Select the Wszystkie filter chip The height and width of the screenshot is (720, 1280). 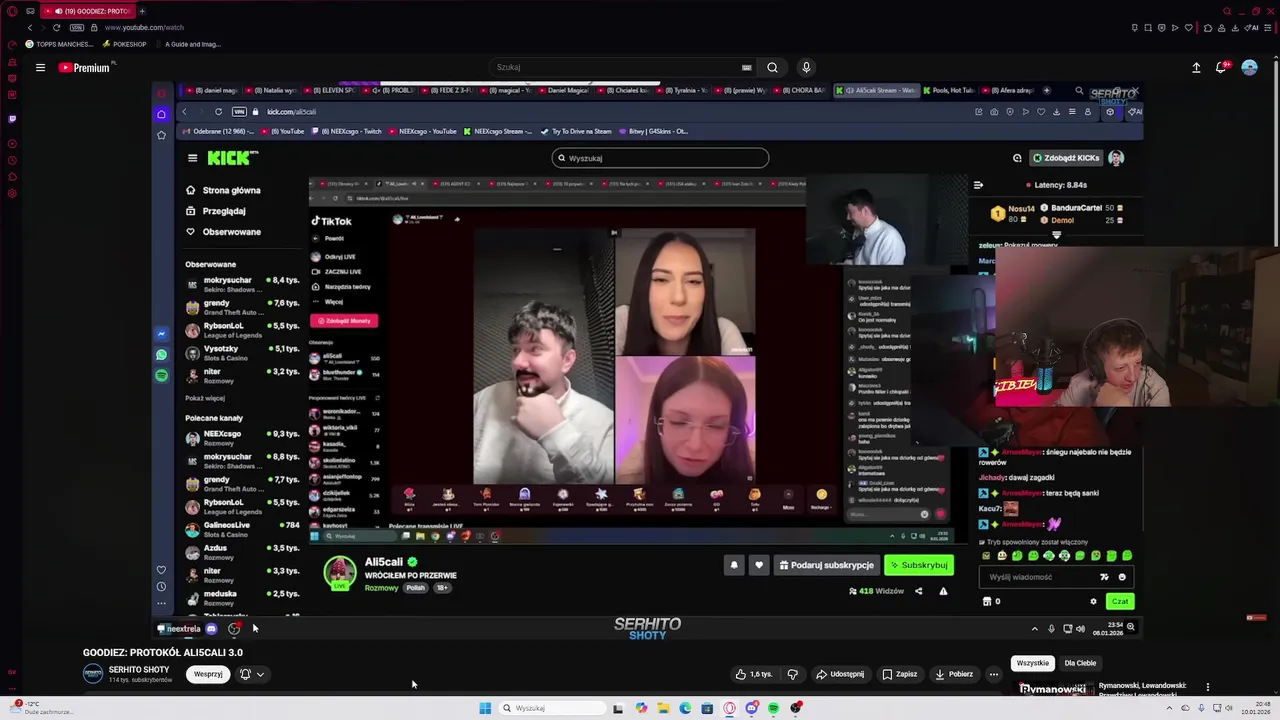(1032, 663)
